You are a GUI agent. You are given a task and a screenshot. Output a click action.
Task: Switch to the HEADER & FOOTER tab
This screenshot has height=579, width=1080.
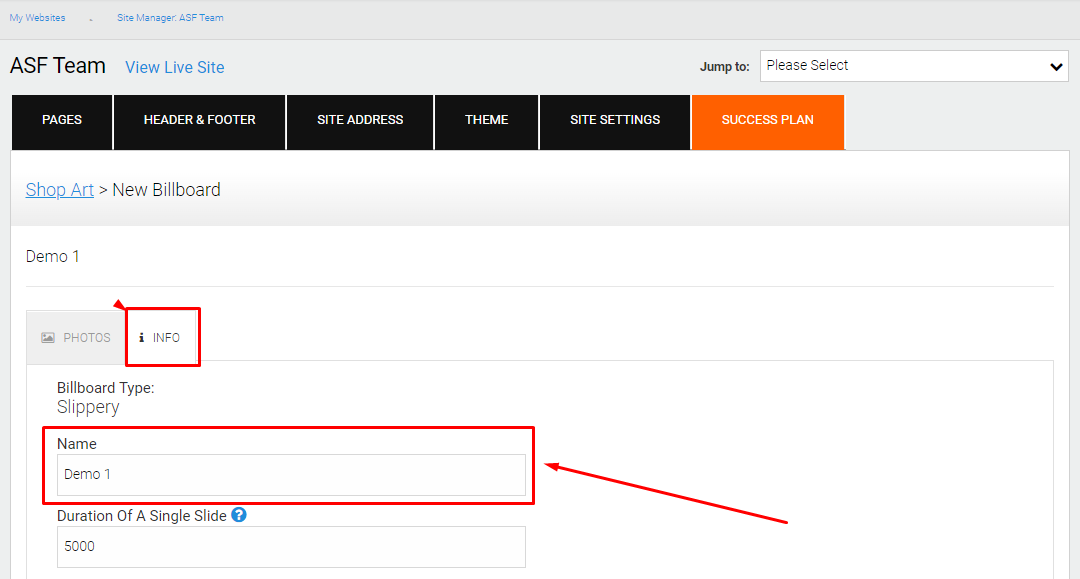pyautogui.click(x=200, y=122)
